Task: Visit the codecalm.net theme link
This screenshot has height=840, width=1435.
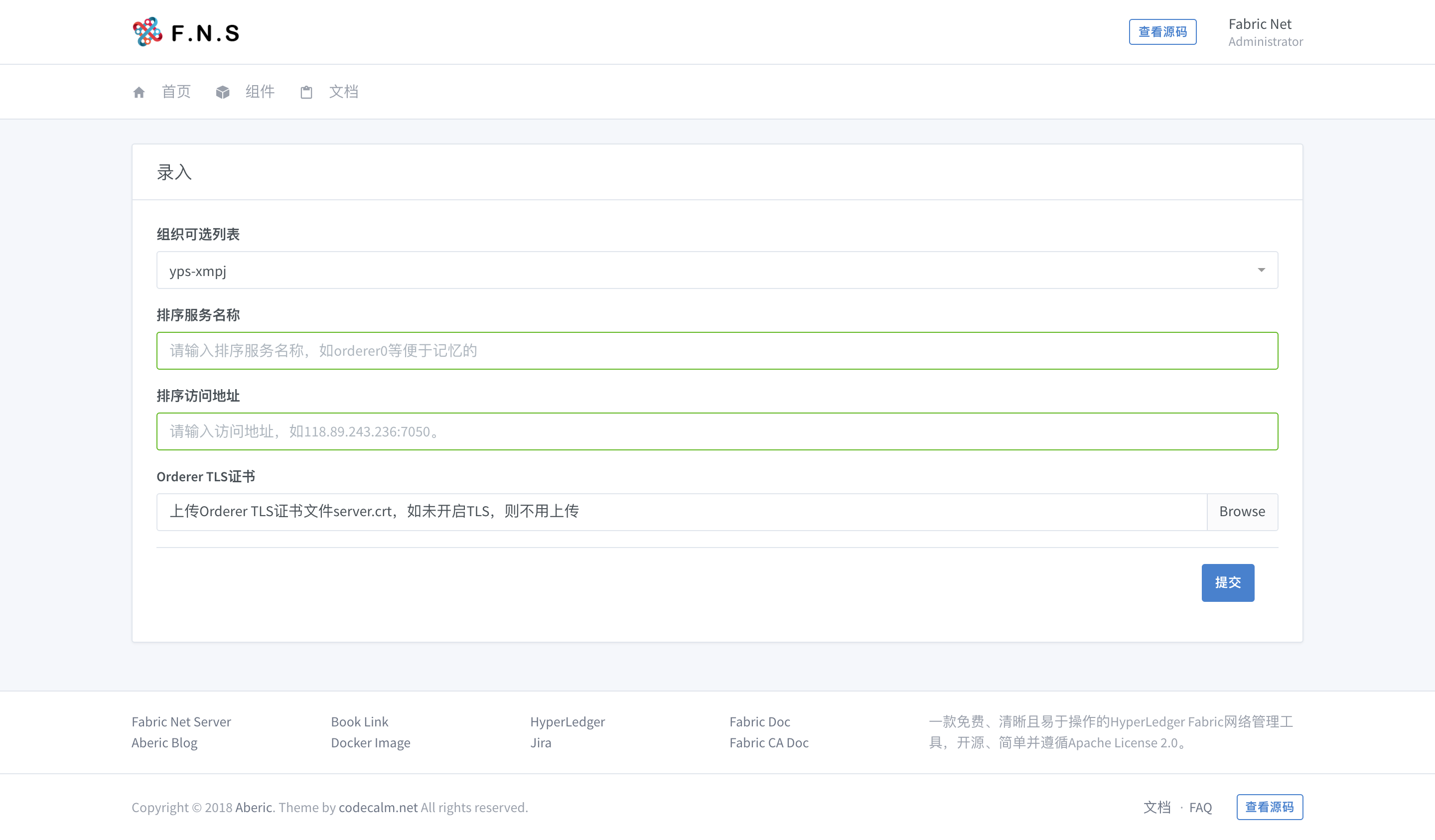Action: pos(378,807)
